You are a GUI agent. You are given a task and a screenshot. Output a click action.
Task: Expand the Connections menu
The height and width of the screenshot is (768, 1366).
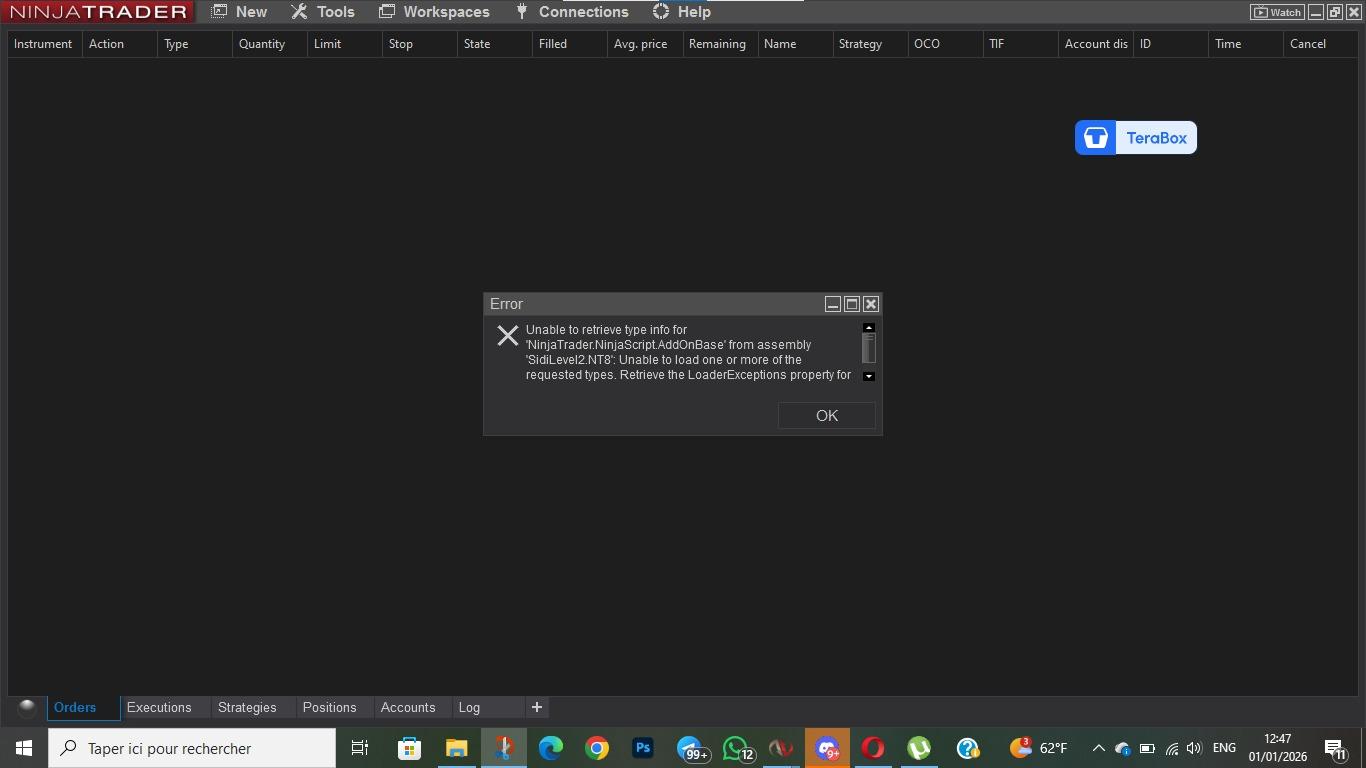click(572, 12)
